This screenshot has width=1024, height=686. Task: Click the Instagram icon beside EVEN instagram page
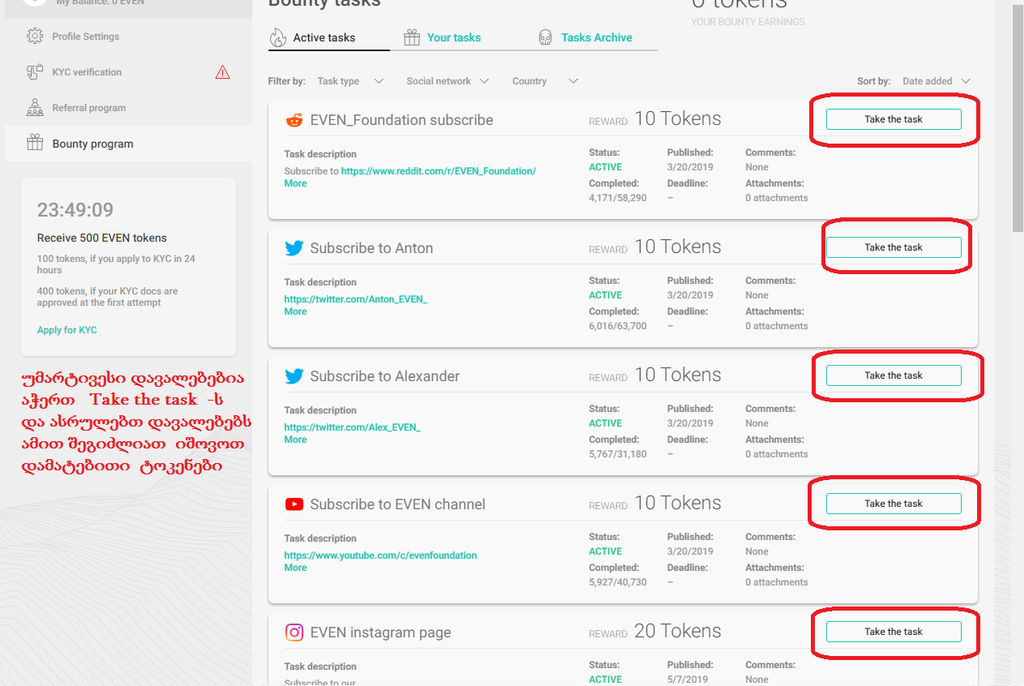pyautogui.click(x=294, y=632)
